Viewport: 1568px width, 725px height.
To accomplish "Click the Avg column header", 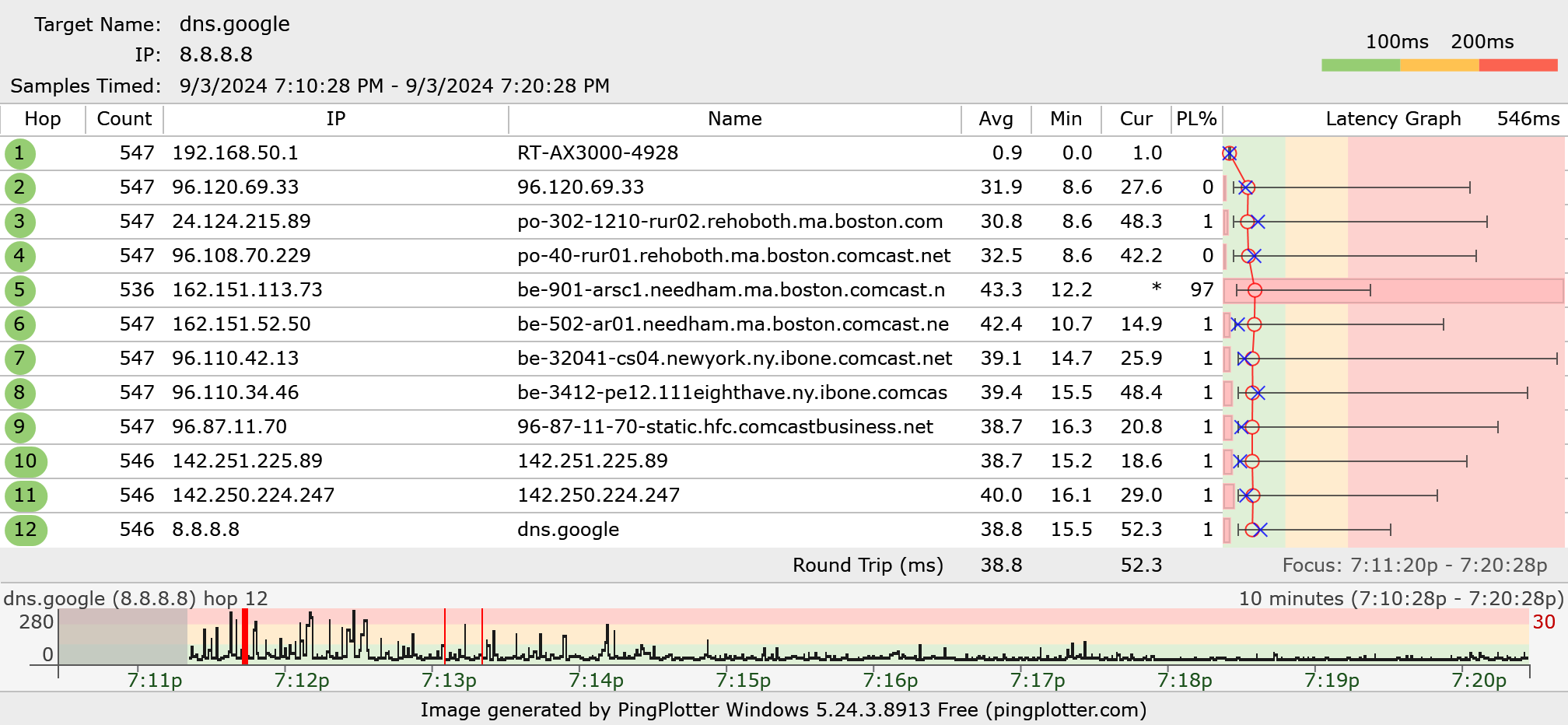I will pyautogui.click(x=996, y=119).
